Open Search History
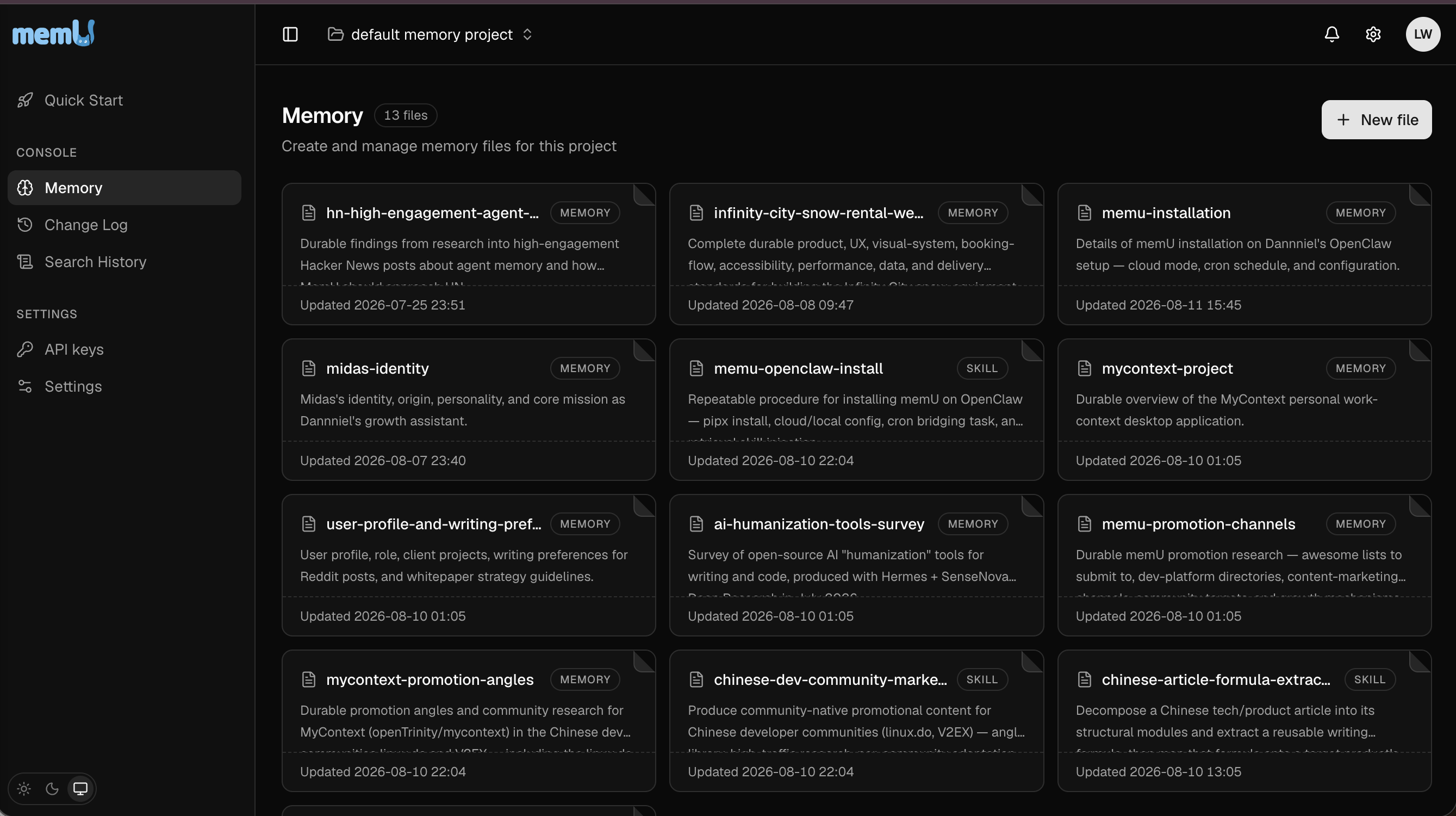This screenshot has height=816, width=1456. point(125,262)
